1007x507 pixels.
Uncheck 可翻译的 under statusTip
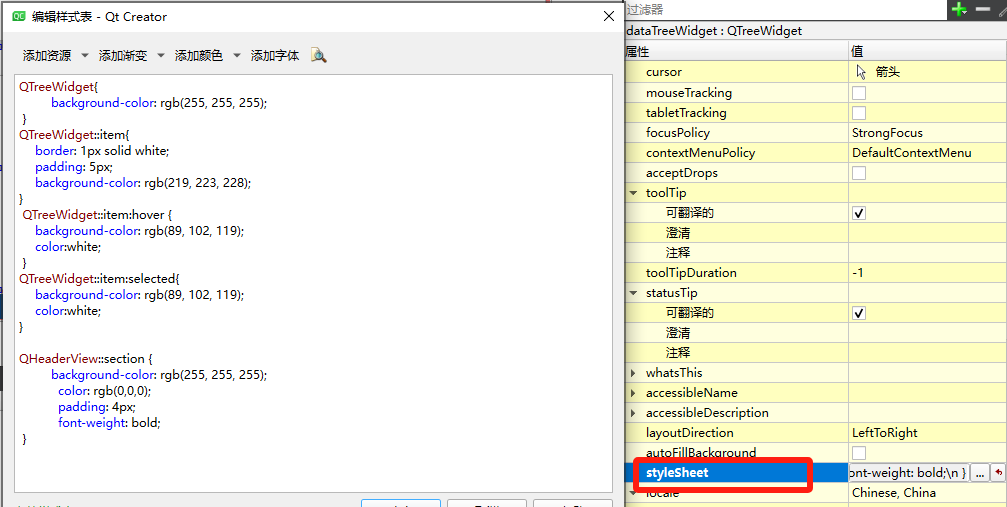click(859, 313)
